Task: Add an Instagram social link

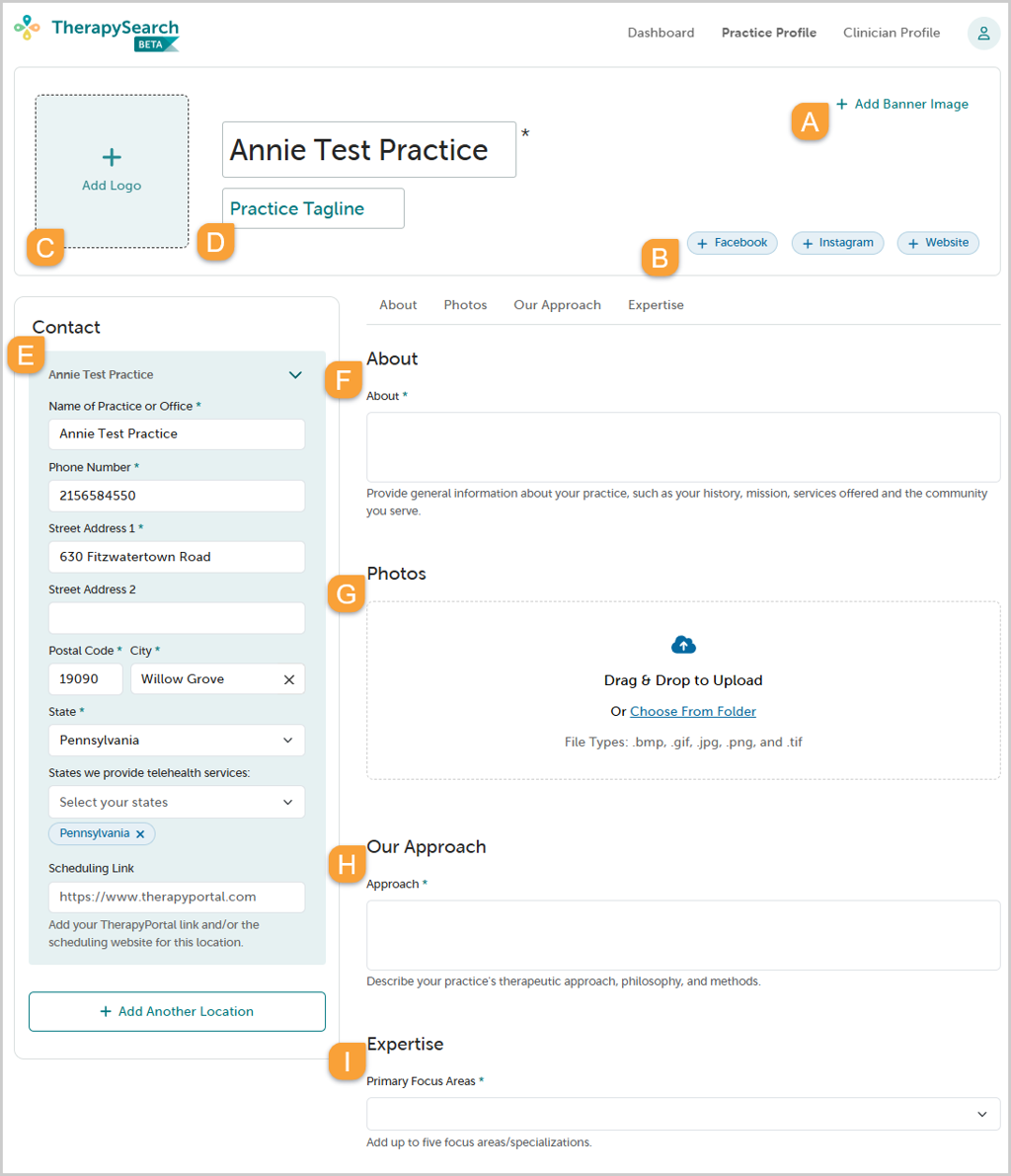Action: click(838, 243)
